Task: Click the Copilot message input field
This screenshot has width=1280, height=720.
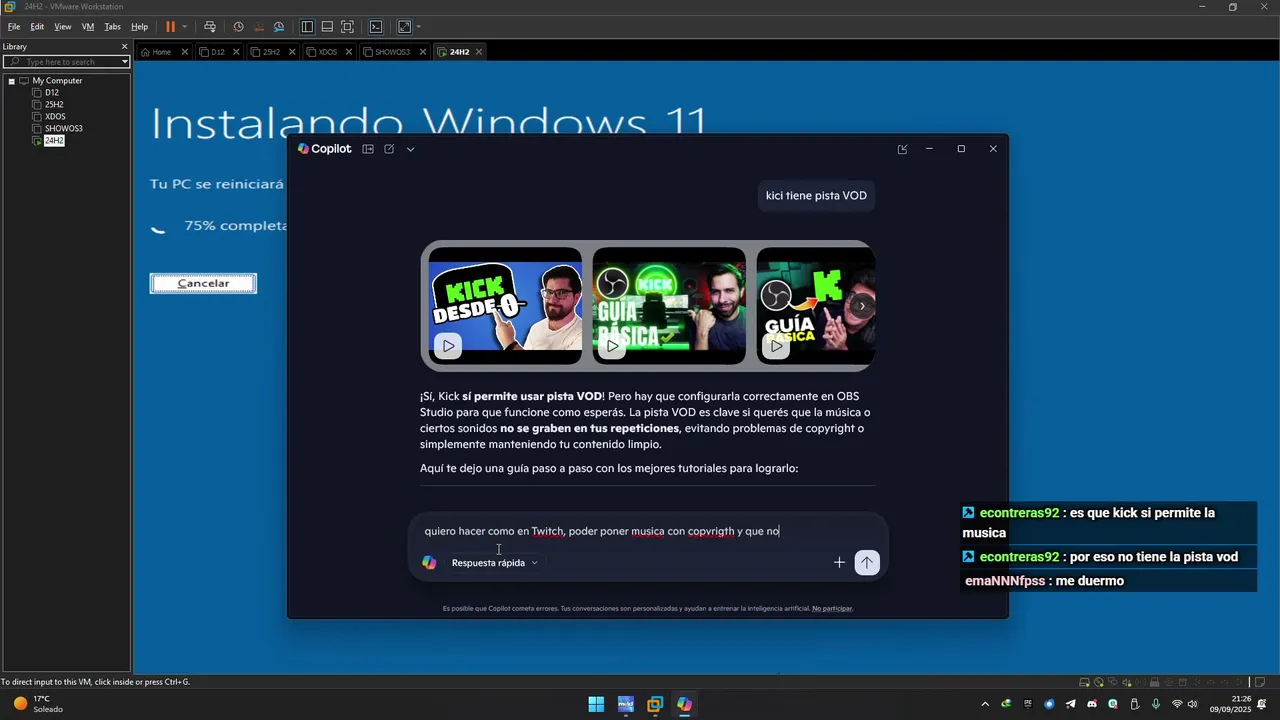Action: coord(648,531)
